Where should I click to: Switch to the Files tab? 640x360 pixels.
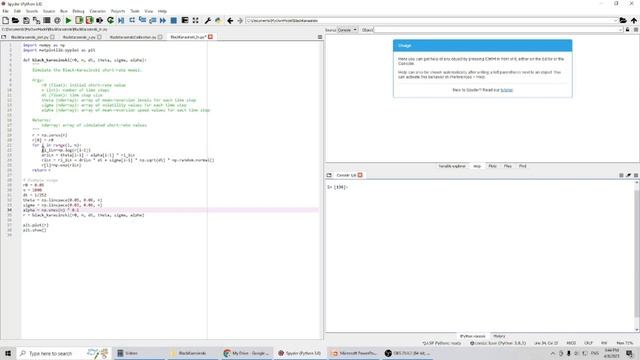507,166
